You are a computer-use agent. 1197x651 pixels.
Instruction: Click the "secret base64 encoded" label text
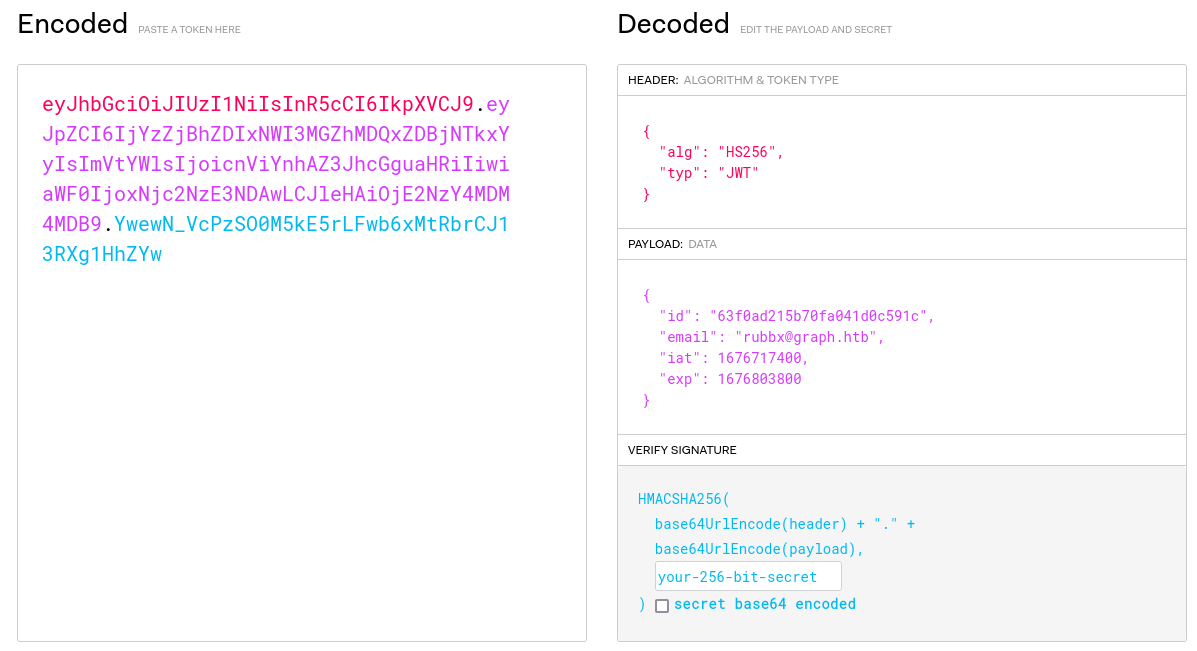point(765,604)
